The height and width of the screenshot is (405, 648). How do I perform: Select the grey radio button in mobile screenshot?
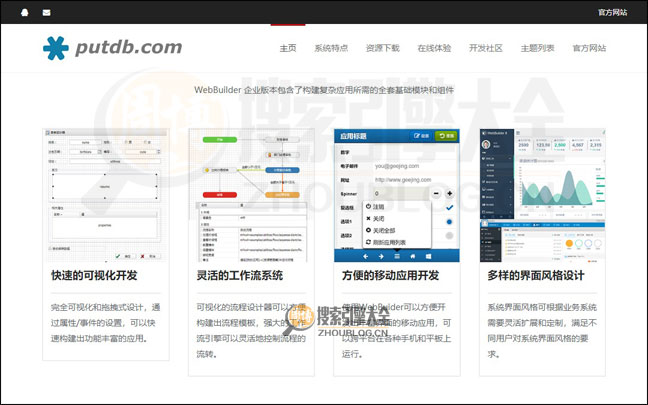[449, 236]
